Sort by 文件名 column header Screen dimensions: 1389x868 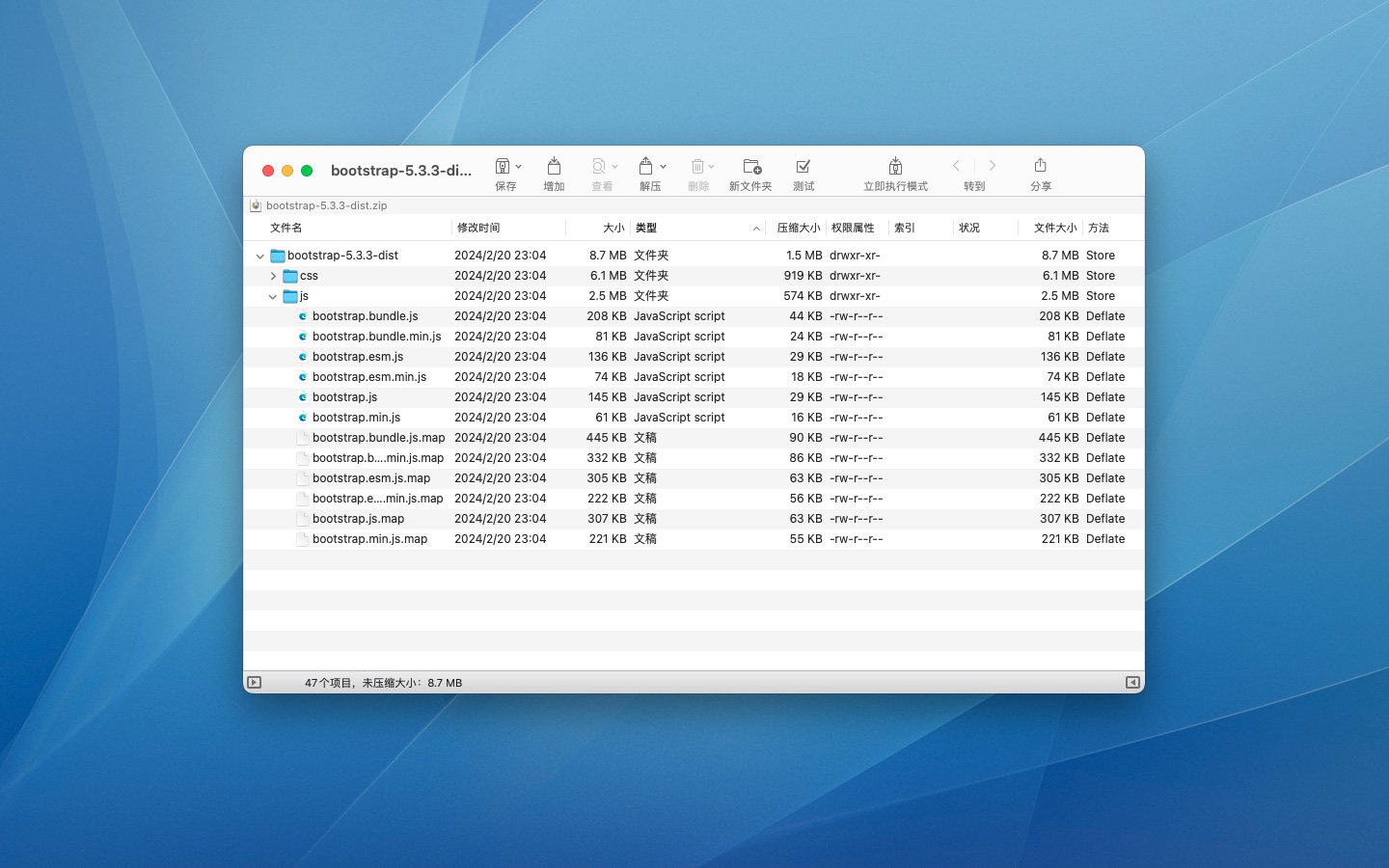(x=286, y=228)
